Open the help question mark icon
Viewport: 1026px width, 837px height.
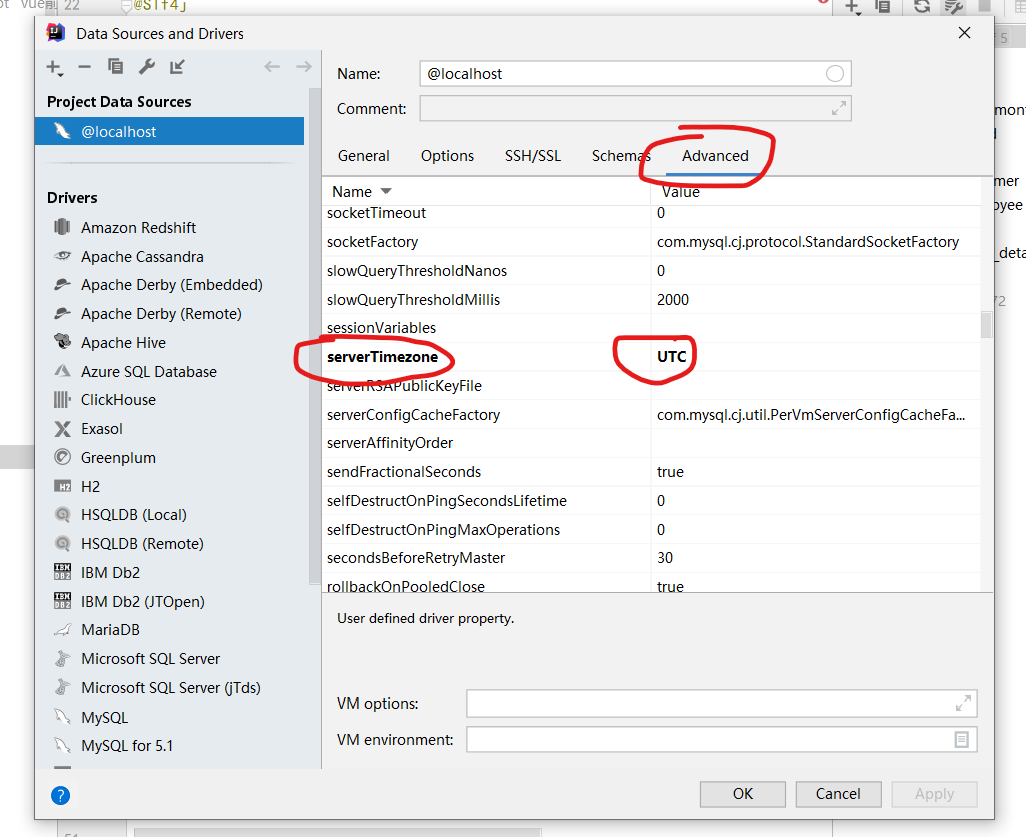60,795
